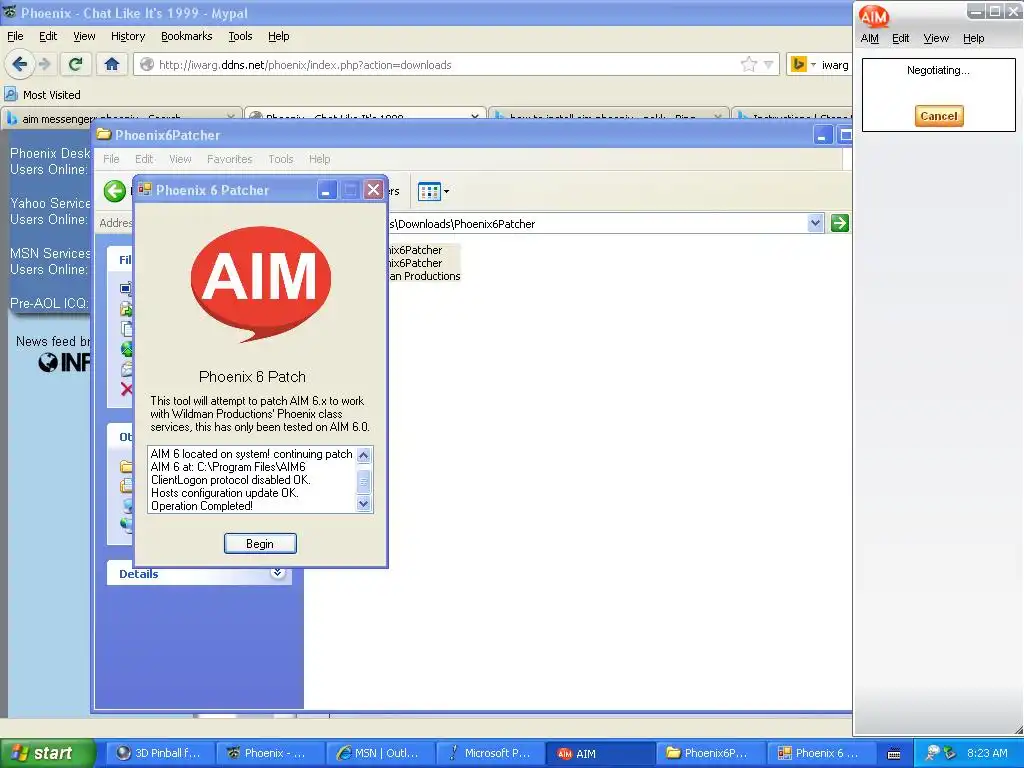This screenshot has width=1024, height=768.
Task: Reload the current browser page
Action: [76, 64]
